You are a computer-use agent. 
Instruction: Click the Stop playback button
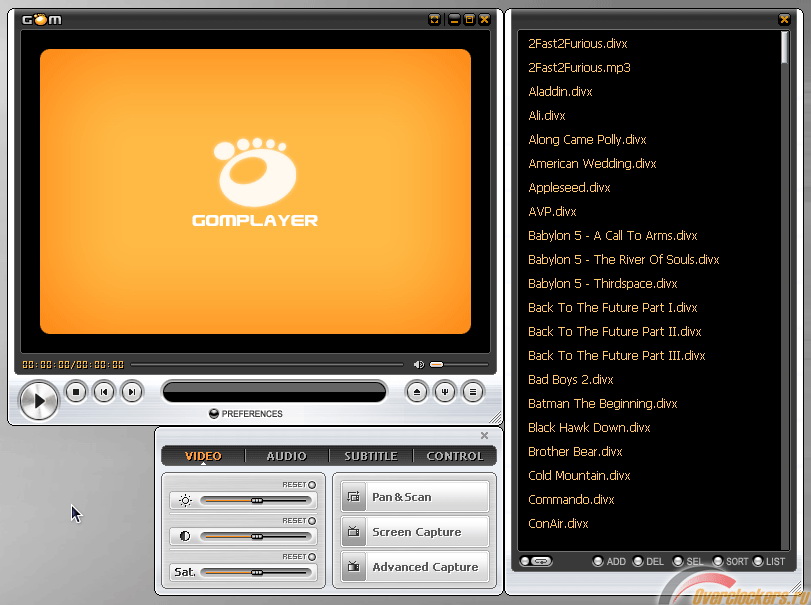click(76, 393)
